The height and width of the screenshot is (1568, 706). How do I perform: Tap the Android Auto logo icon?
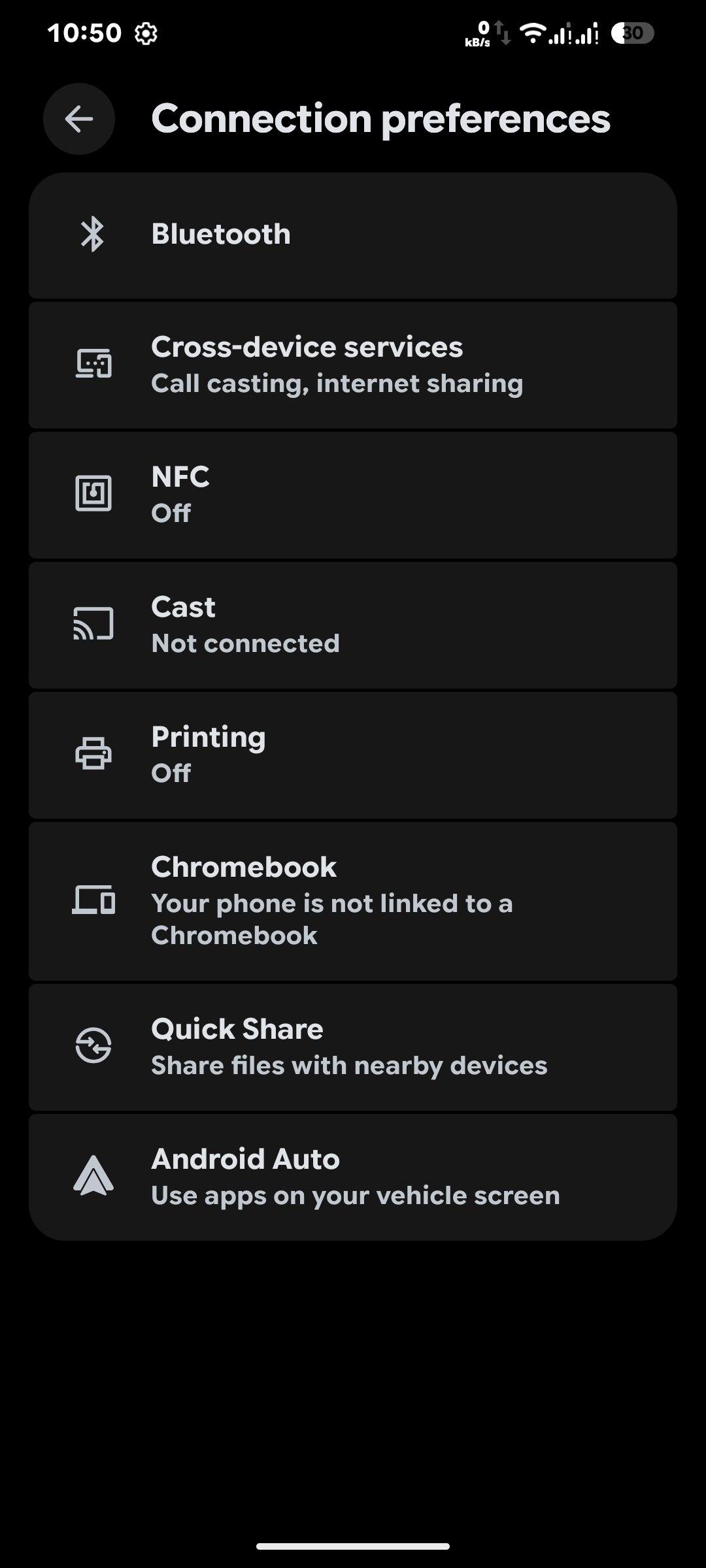coord(93,1175)
